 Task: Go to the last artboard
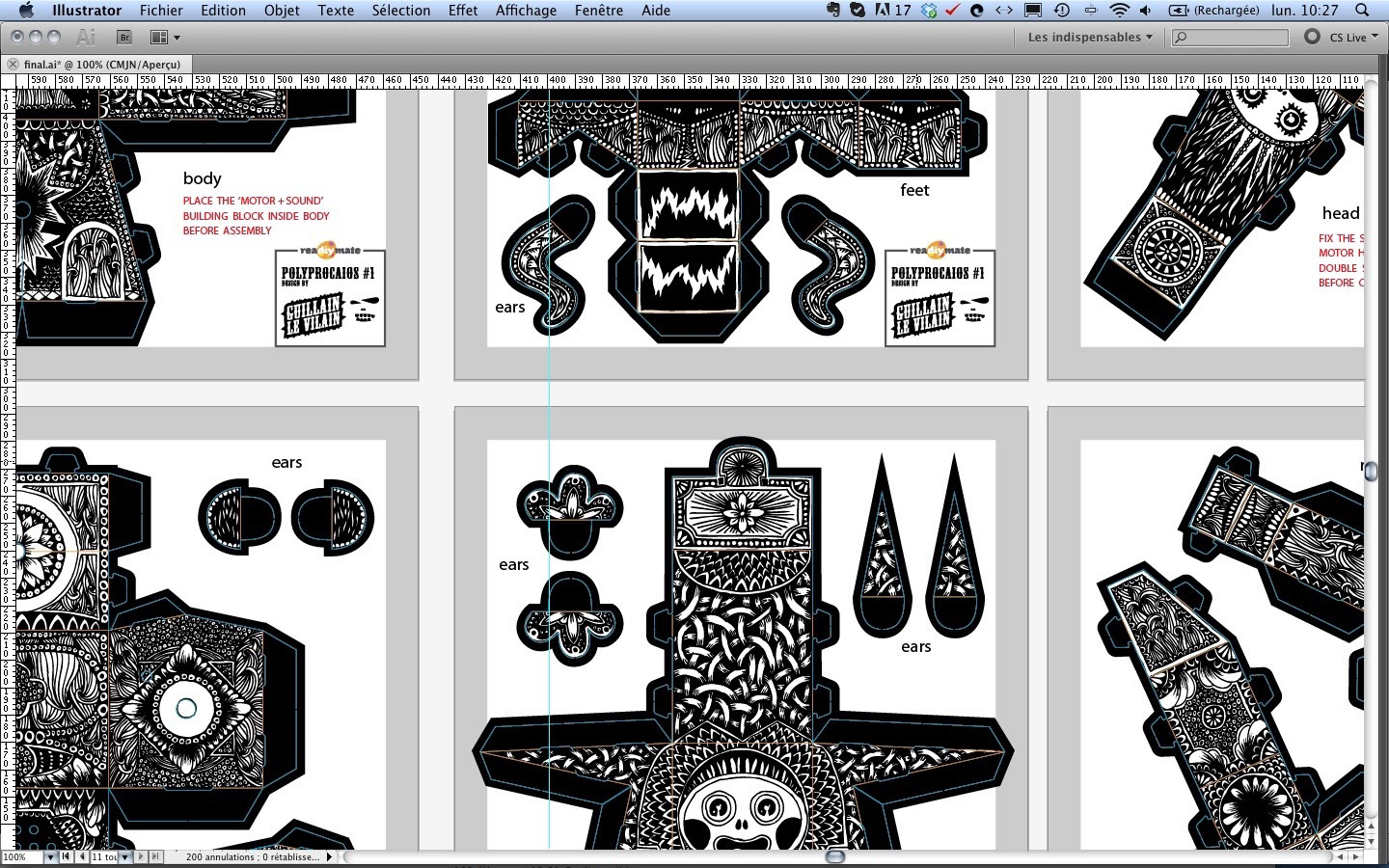click(x=155, y=856)
